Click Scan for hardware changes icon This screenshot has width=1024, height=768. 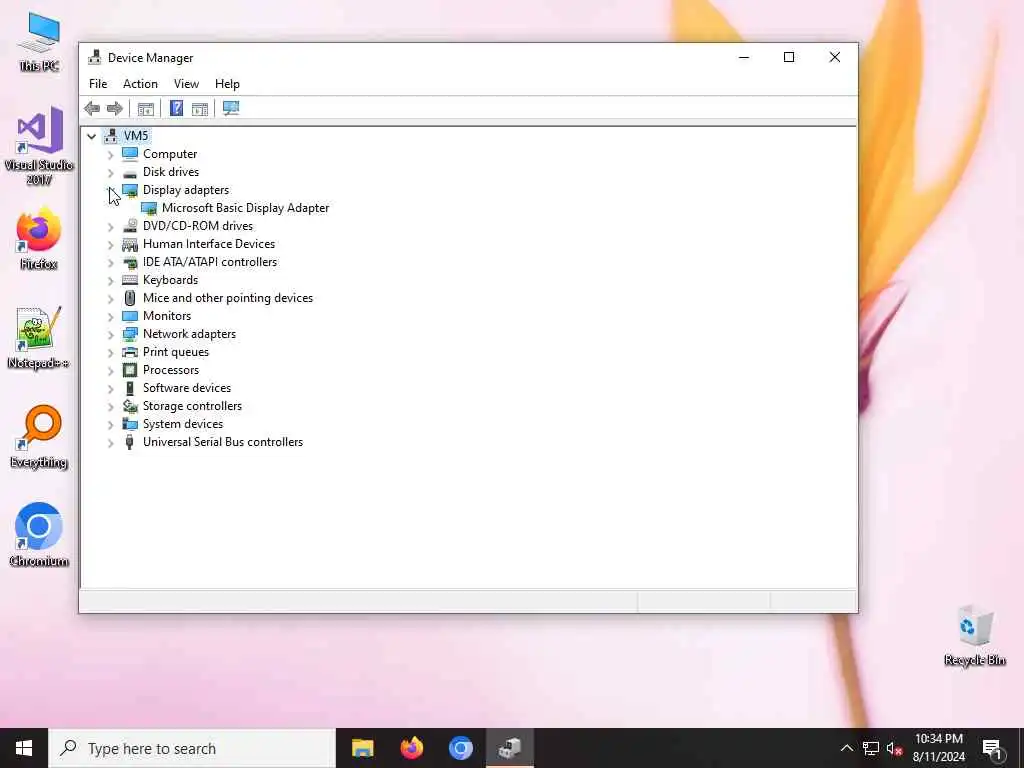pos(231,108)
